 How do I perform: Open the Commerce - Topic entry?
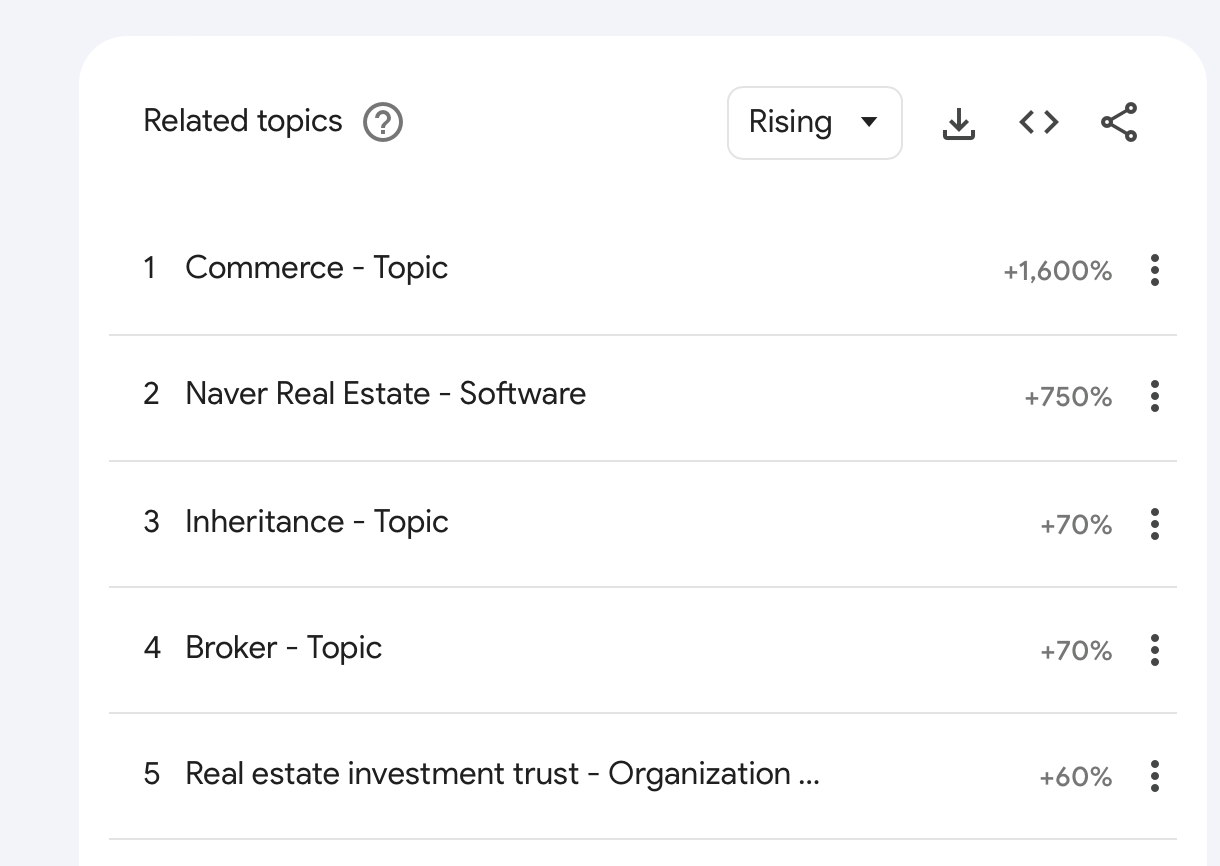(316, 268)
